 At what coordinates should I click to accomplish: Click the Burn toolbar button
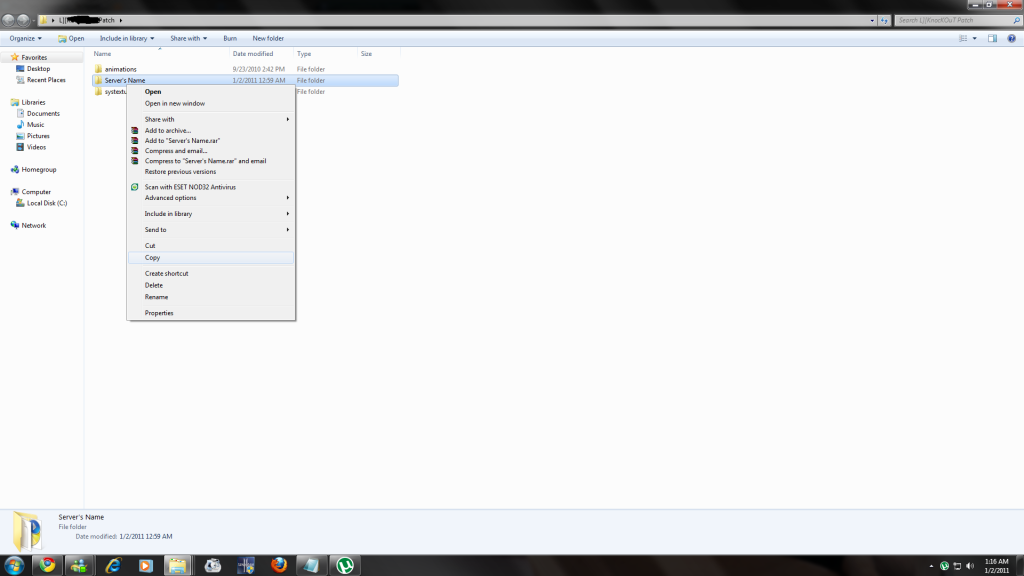point(230,38)
